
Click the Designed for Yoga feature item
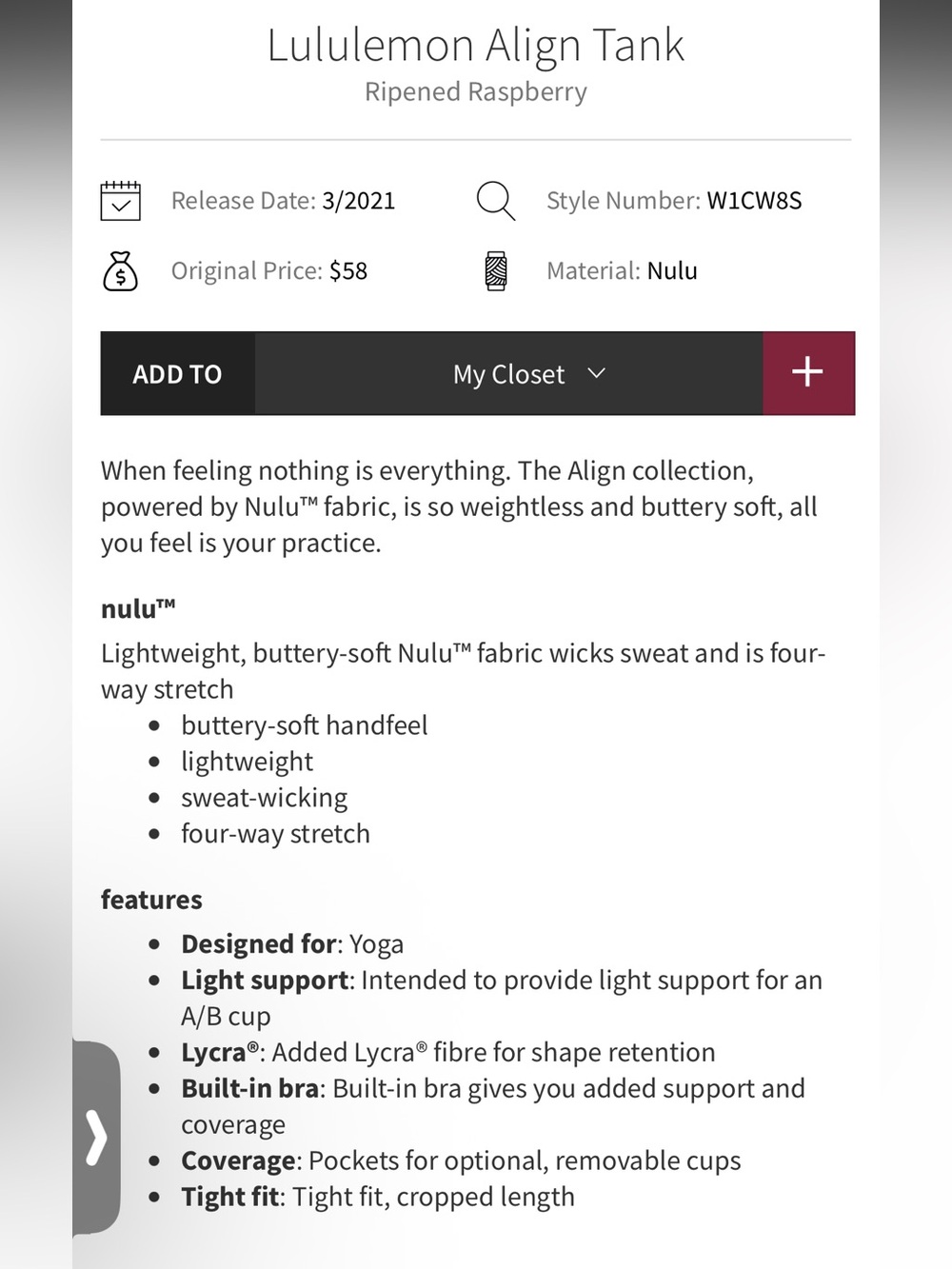click(x=292, y=944)
